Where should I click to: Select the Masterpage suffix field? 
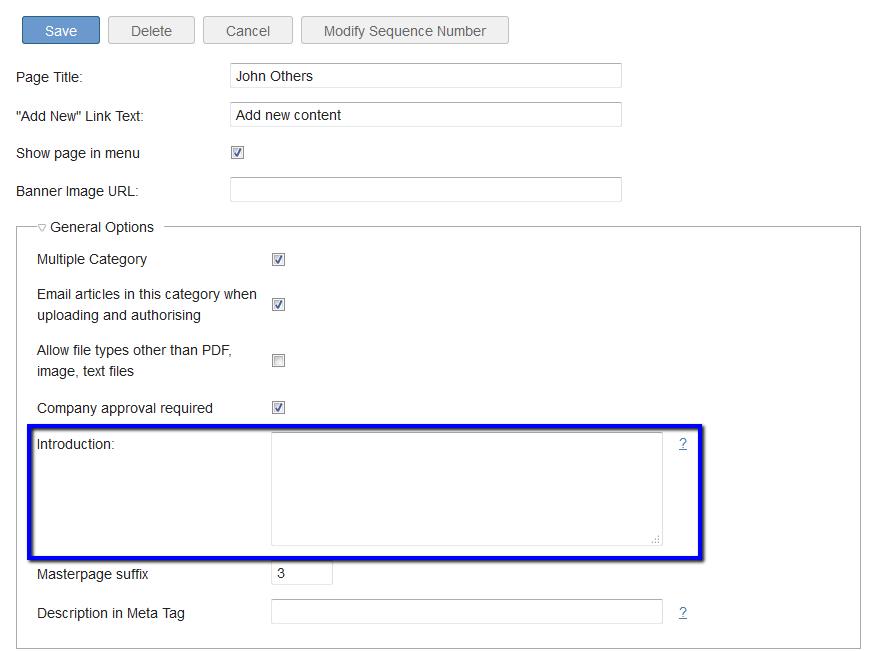coord(301,573)
